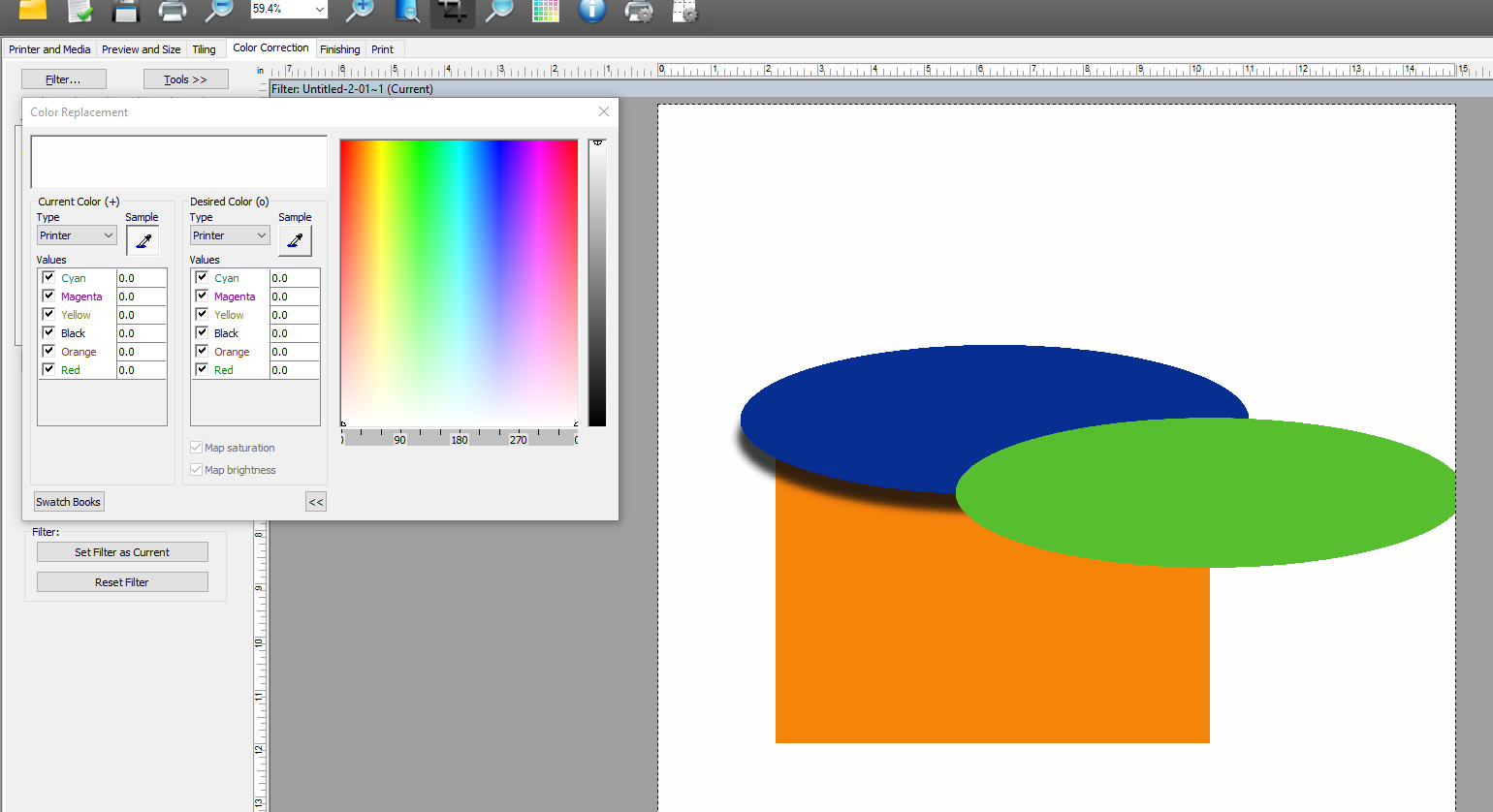Image resolution: width=1493 pixels, height=812 pixels.
Task: Uncheck Magenta under Current Color
Action: [48, 296]
